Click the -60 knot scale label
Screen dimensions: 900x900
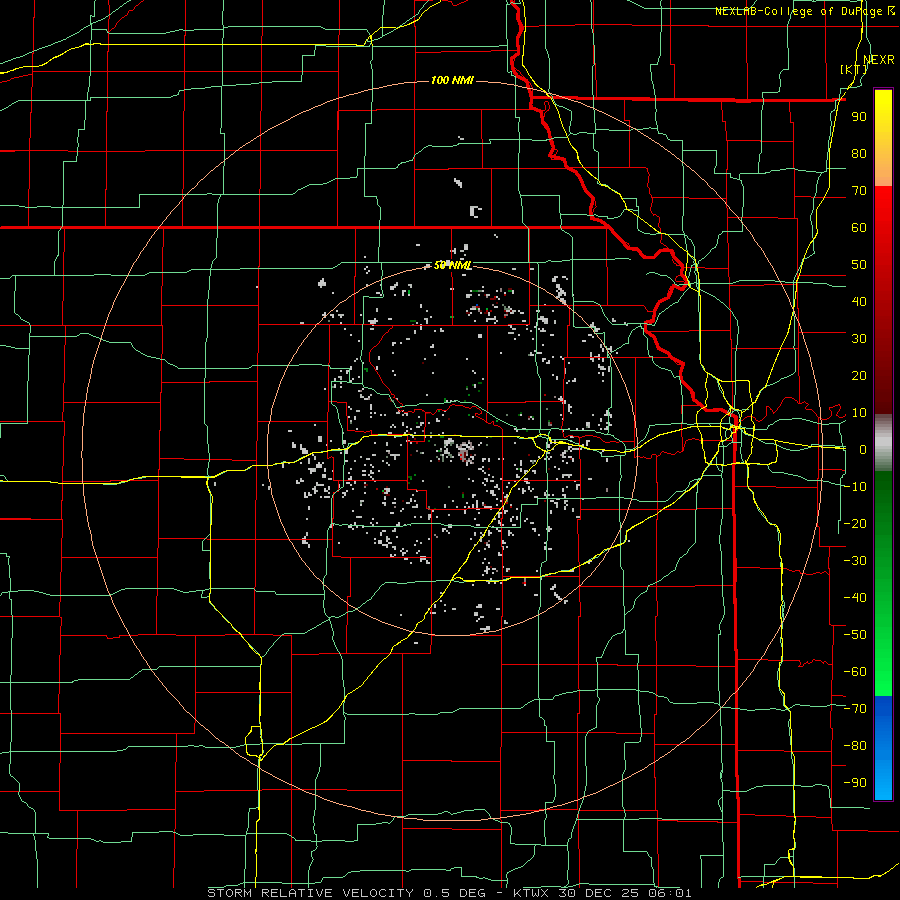pyautogui.click(x=855, y=672)
